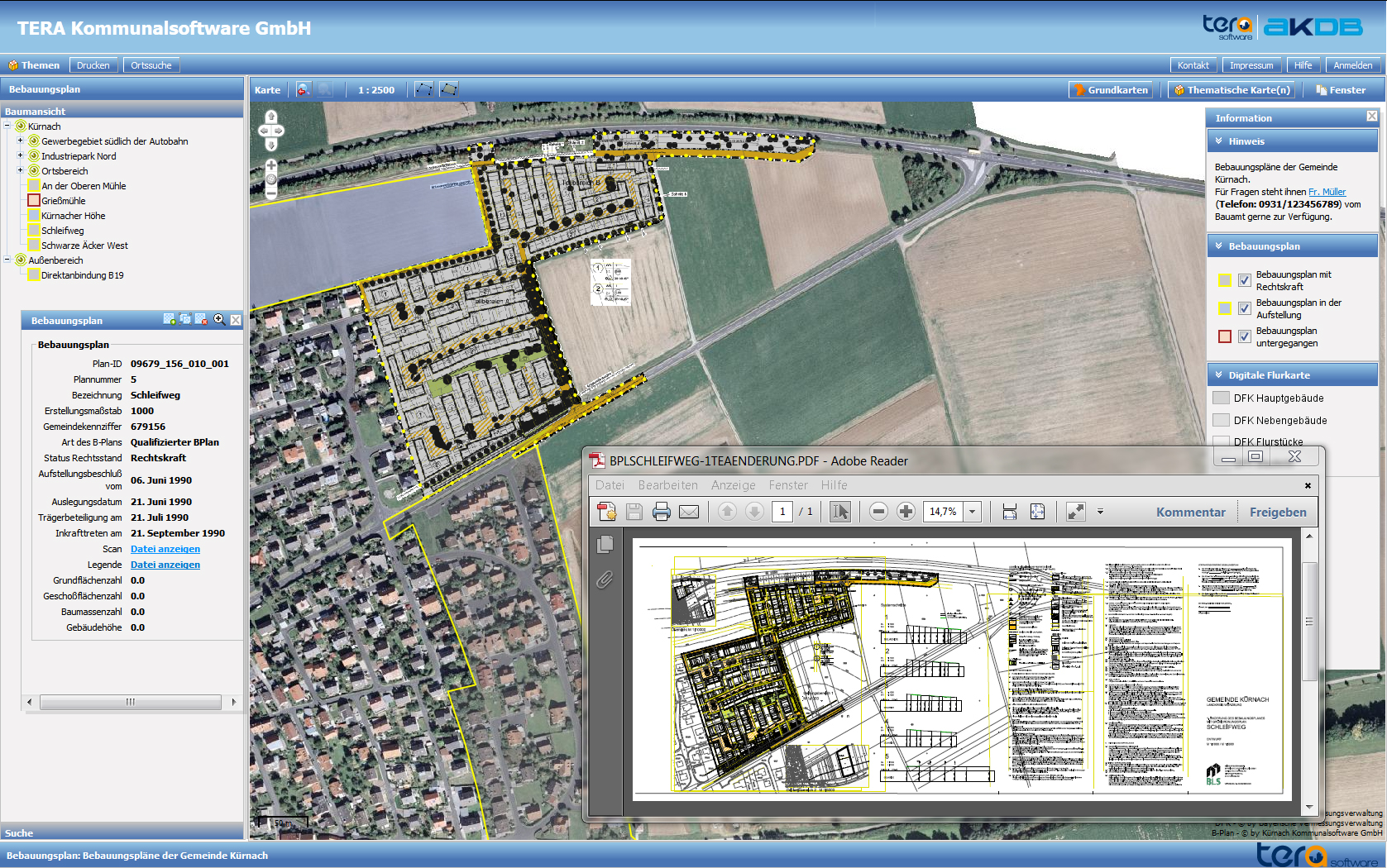Click the measure area polygon tool
1387x868 pixels.
[449, 89]
